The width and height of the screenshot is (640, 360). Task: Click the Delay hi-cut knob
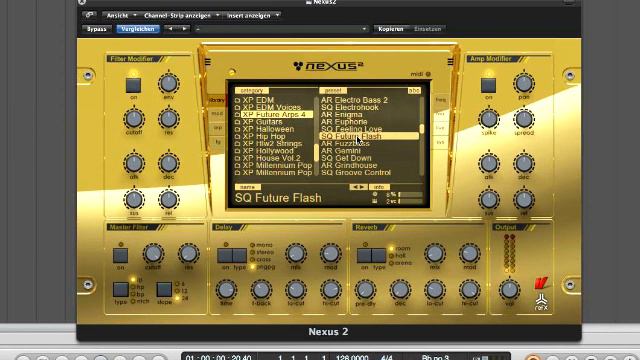coord(331,290)
